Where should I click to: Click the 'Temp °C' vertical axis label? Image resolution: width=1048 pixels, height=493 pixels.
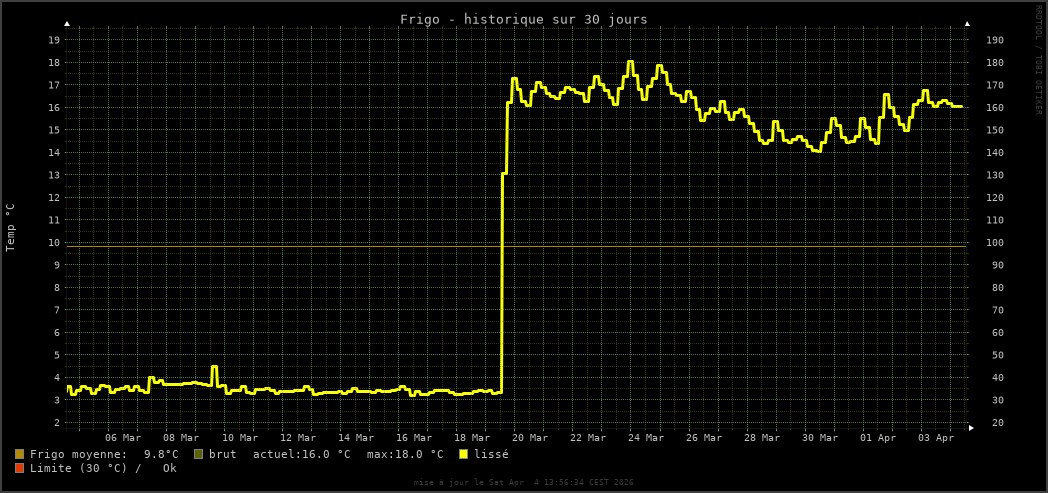tap(11, 227)
